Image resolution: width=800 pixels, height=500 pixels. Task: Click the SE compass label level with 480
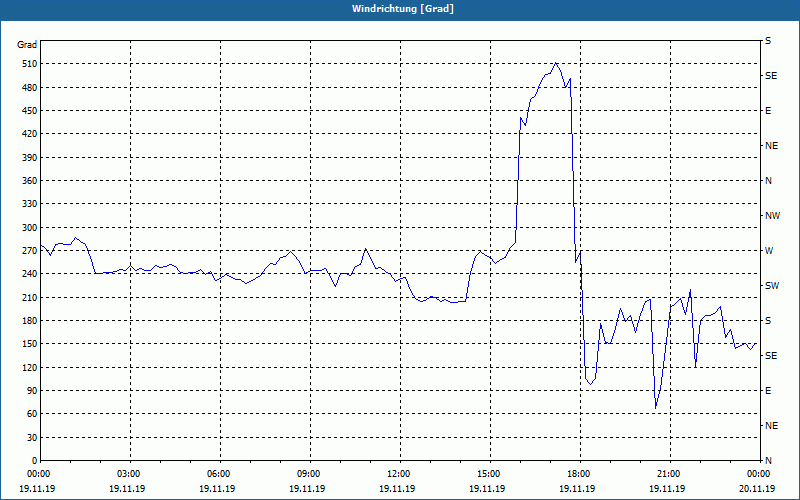coord(771,76)
